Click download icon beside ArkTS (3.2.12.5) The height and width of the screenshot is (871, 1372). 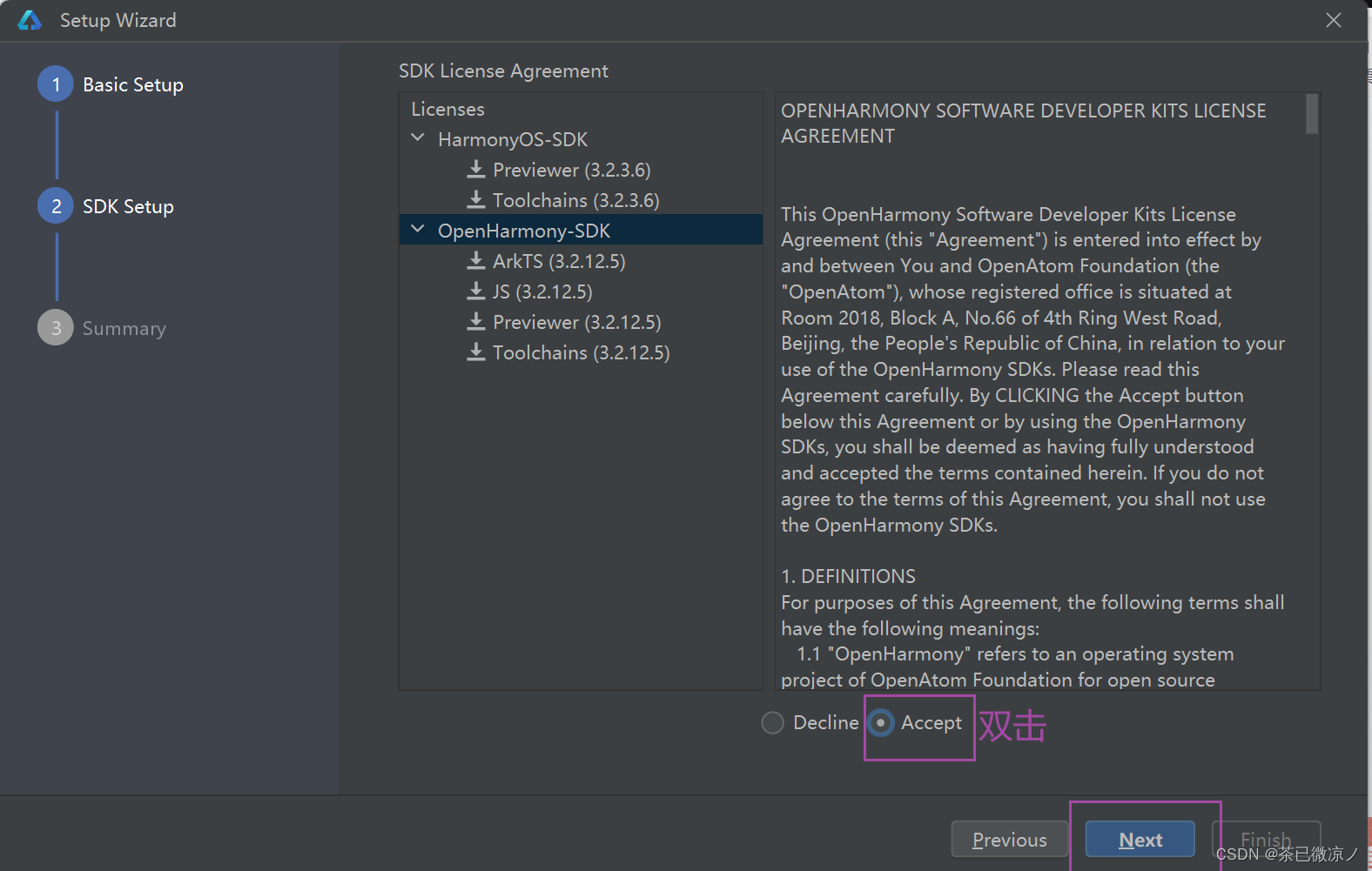[476, 260]
